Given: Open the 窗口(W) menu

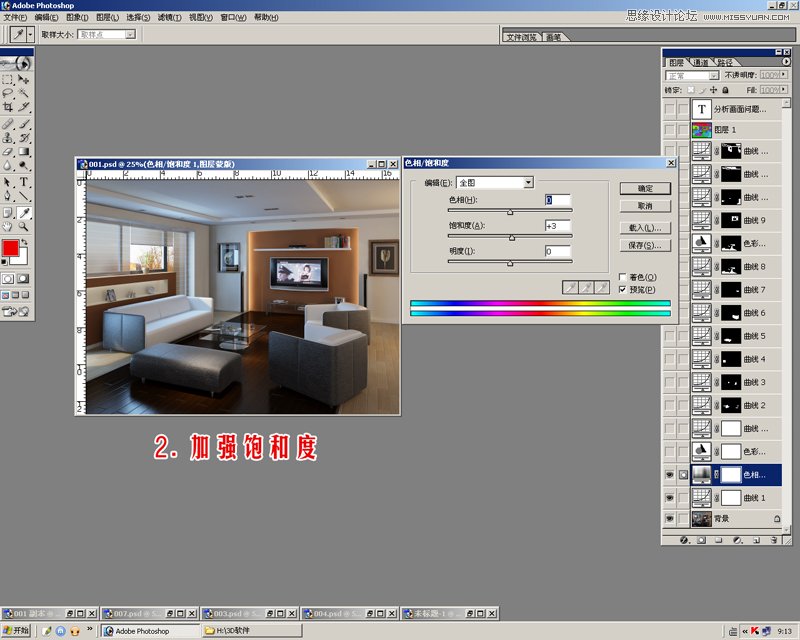Looking at the screenshot, I should click(233, 17).
